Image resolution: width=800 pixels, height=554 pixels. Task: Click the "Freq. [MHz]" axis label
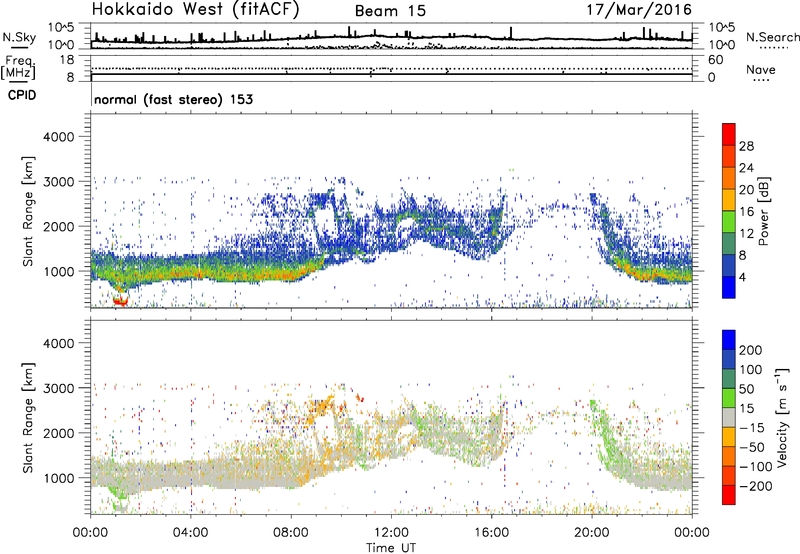(18, 67)
